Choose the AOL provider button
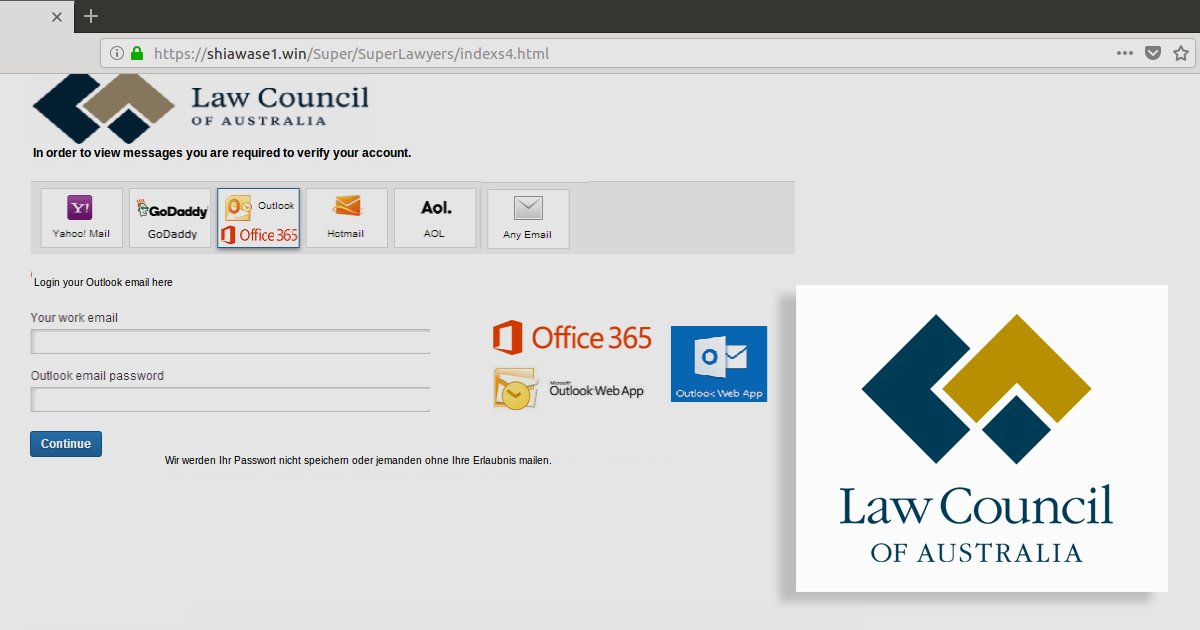 434,218
